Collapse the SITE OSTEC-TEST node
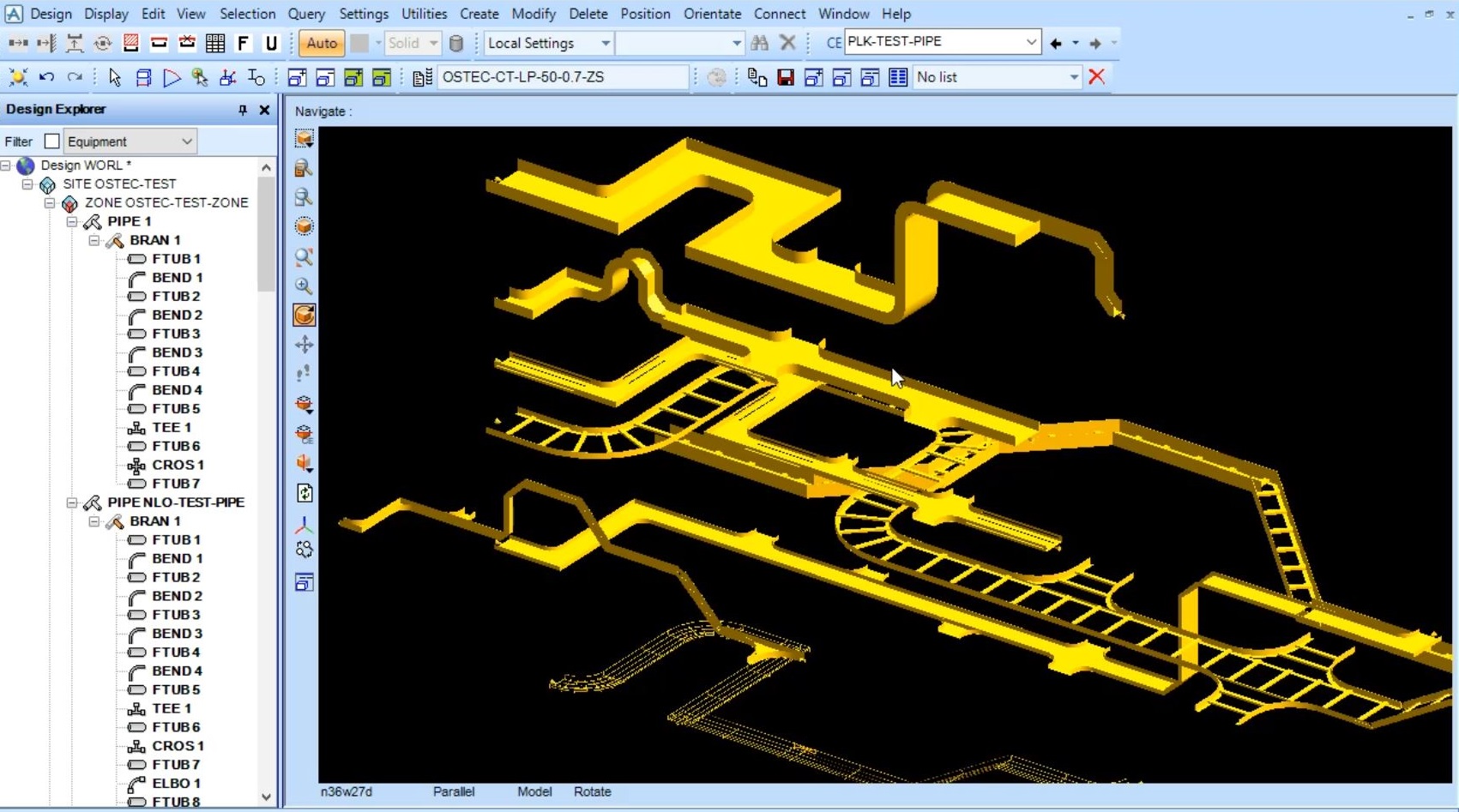The width and height of the screenshot is (1459, 812). 27,184
